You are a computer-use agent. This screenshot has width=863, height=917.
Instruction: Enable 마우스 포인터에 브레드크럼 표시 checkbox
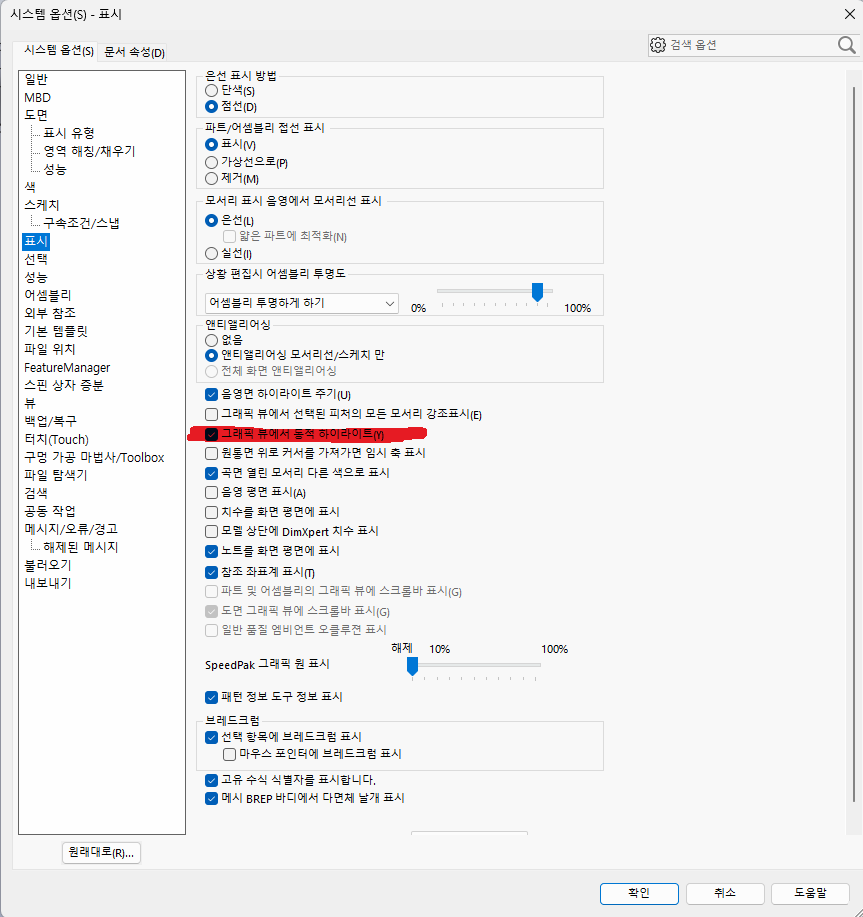[230, 754]
